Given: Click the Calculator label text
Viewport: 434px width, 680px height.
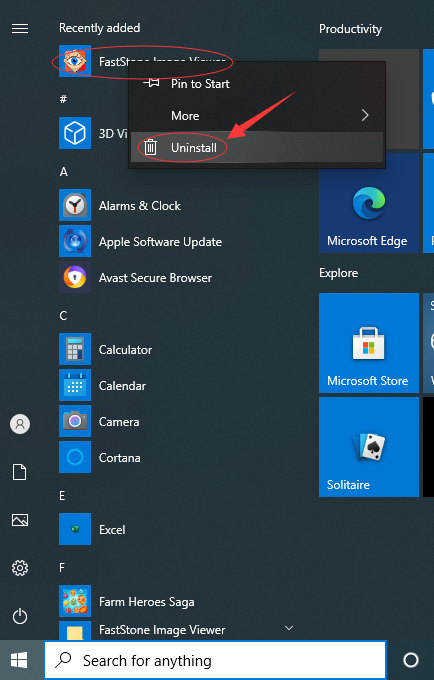Looking at the screenshot, I should point(125,350).
